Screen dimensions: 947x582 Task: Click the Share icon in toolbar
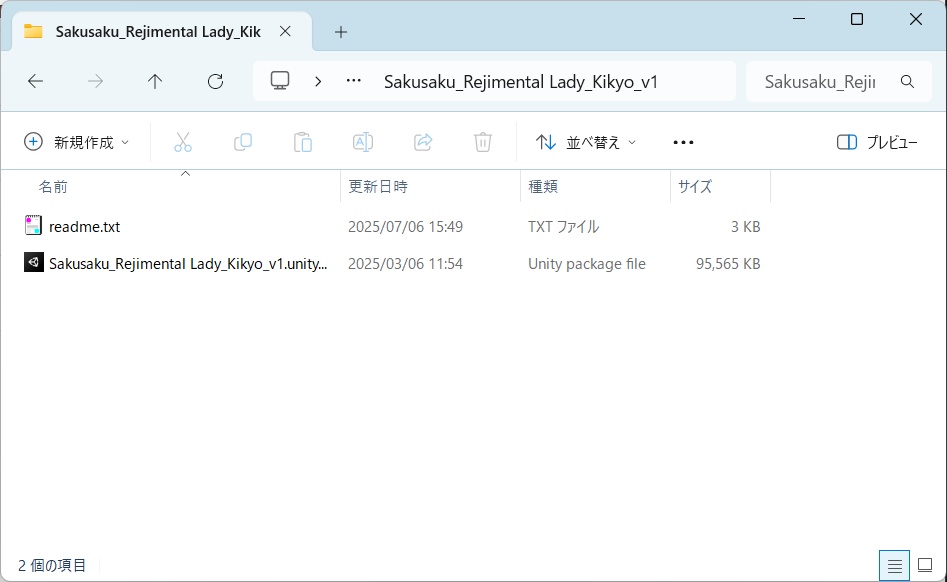click(x=423, y=142)
